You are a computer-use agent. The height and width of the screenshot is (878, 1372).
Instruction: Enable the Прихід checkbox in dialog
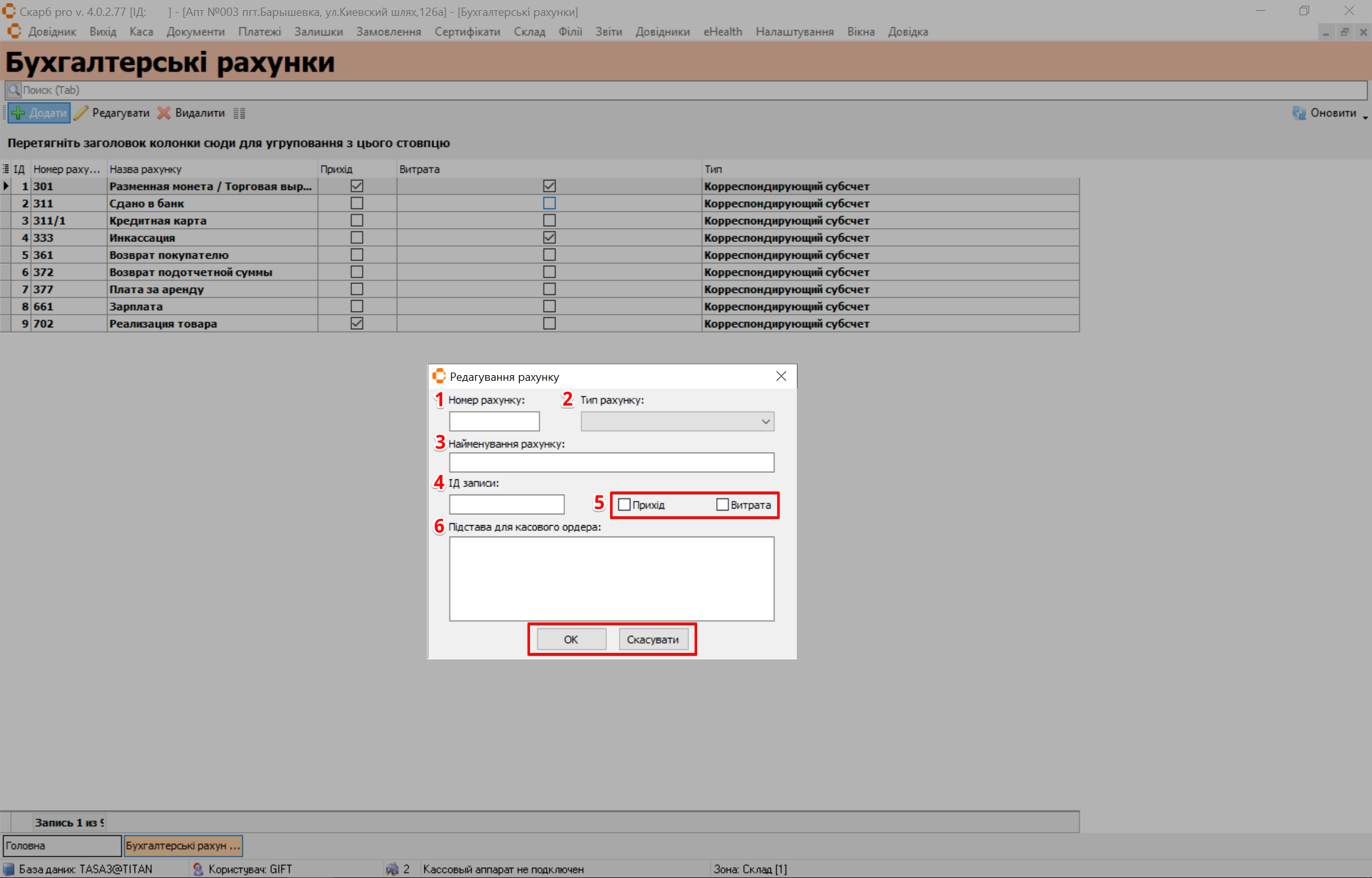pyautogui.click(x=624, y=505)
